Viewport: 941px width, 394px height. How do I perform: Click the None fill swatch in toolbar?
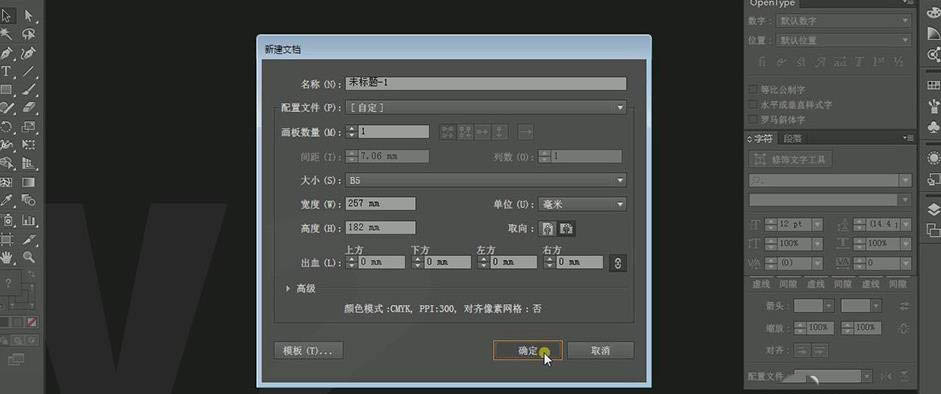click(x=32, y=322)
